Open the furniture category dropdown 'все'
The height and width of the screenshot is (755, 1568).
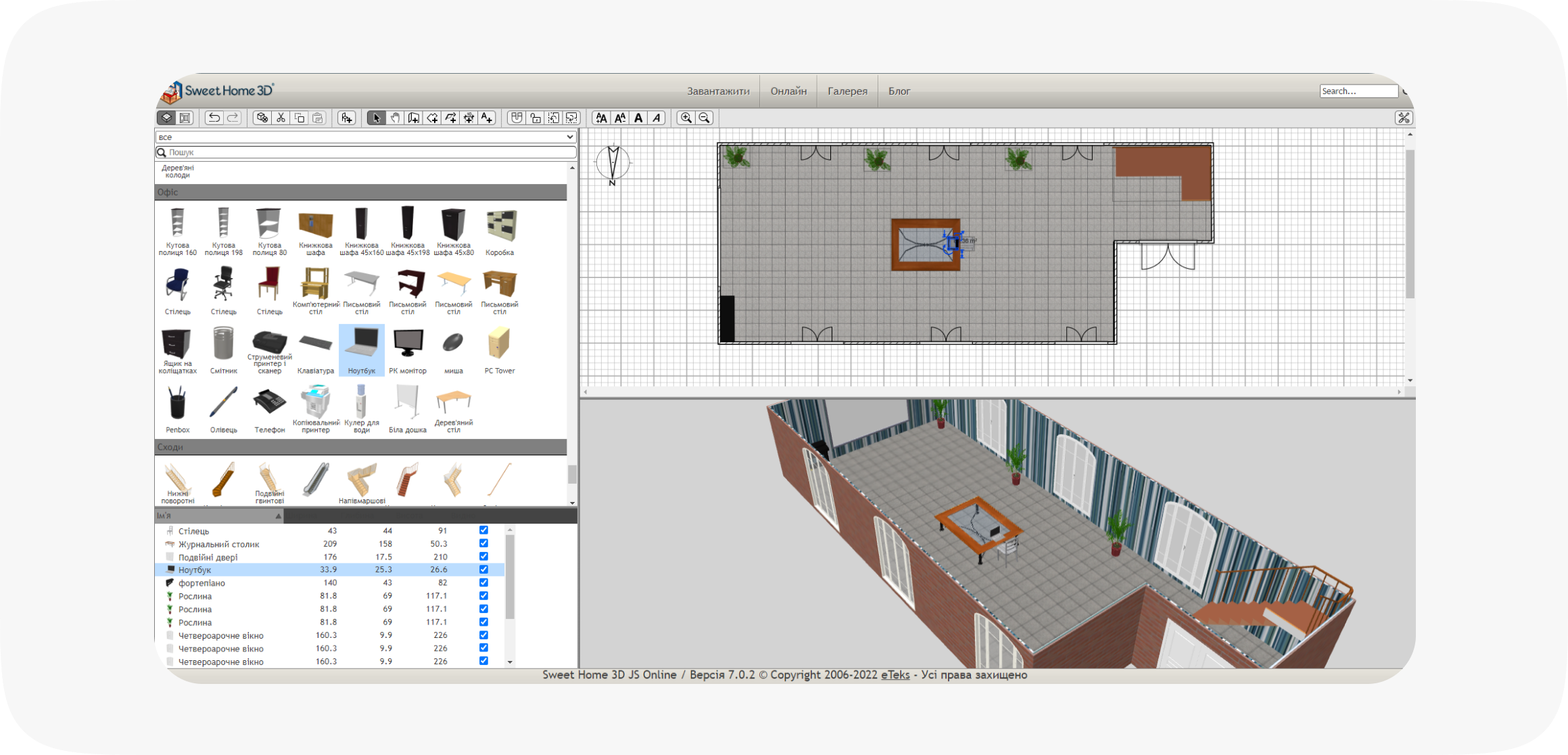(x=365, y=137)
